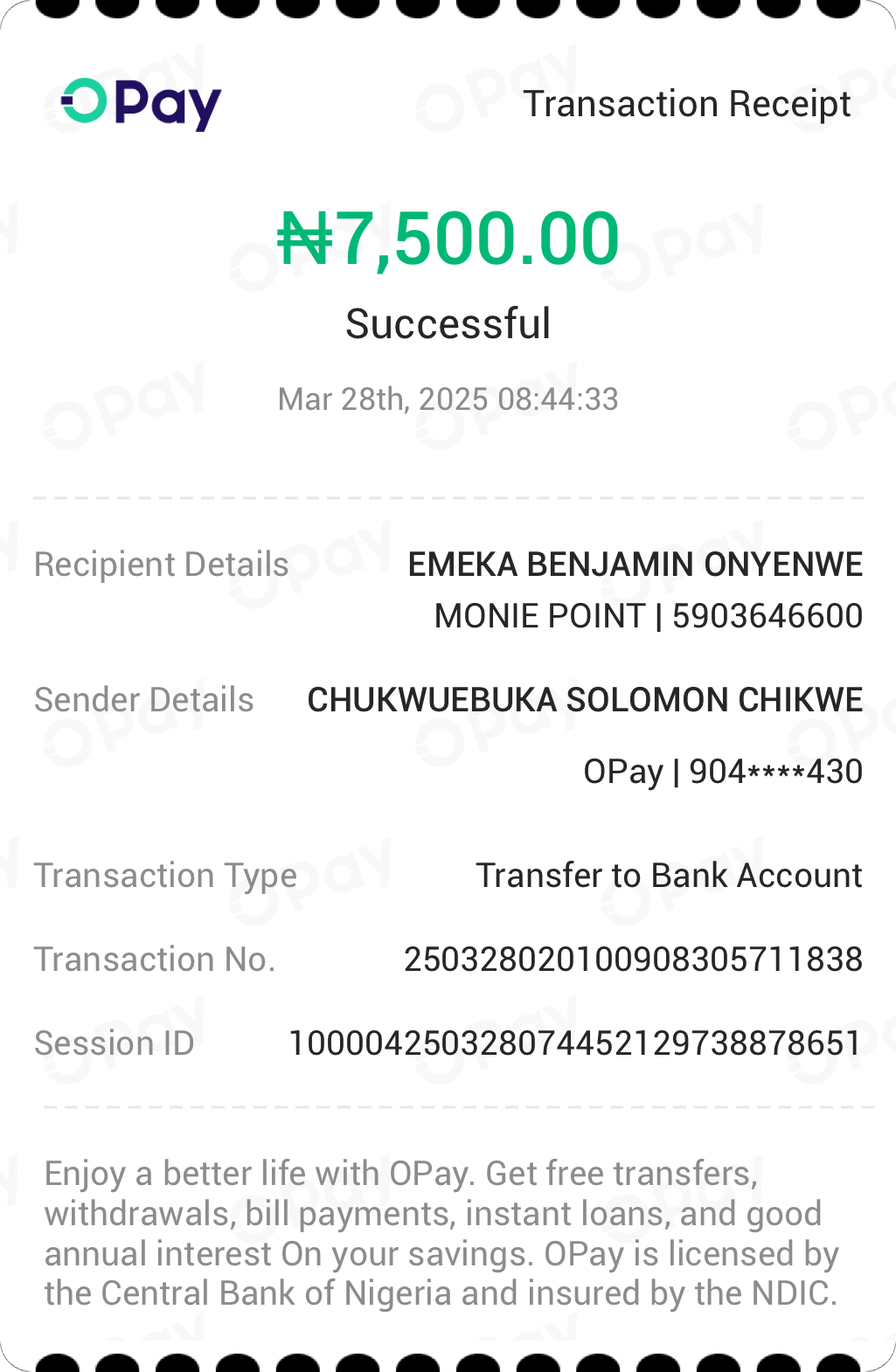Click the Successful status text
The width and height of the screenshot is (896, 1372).
coord(448,324)
